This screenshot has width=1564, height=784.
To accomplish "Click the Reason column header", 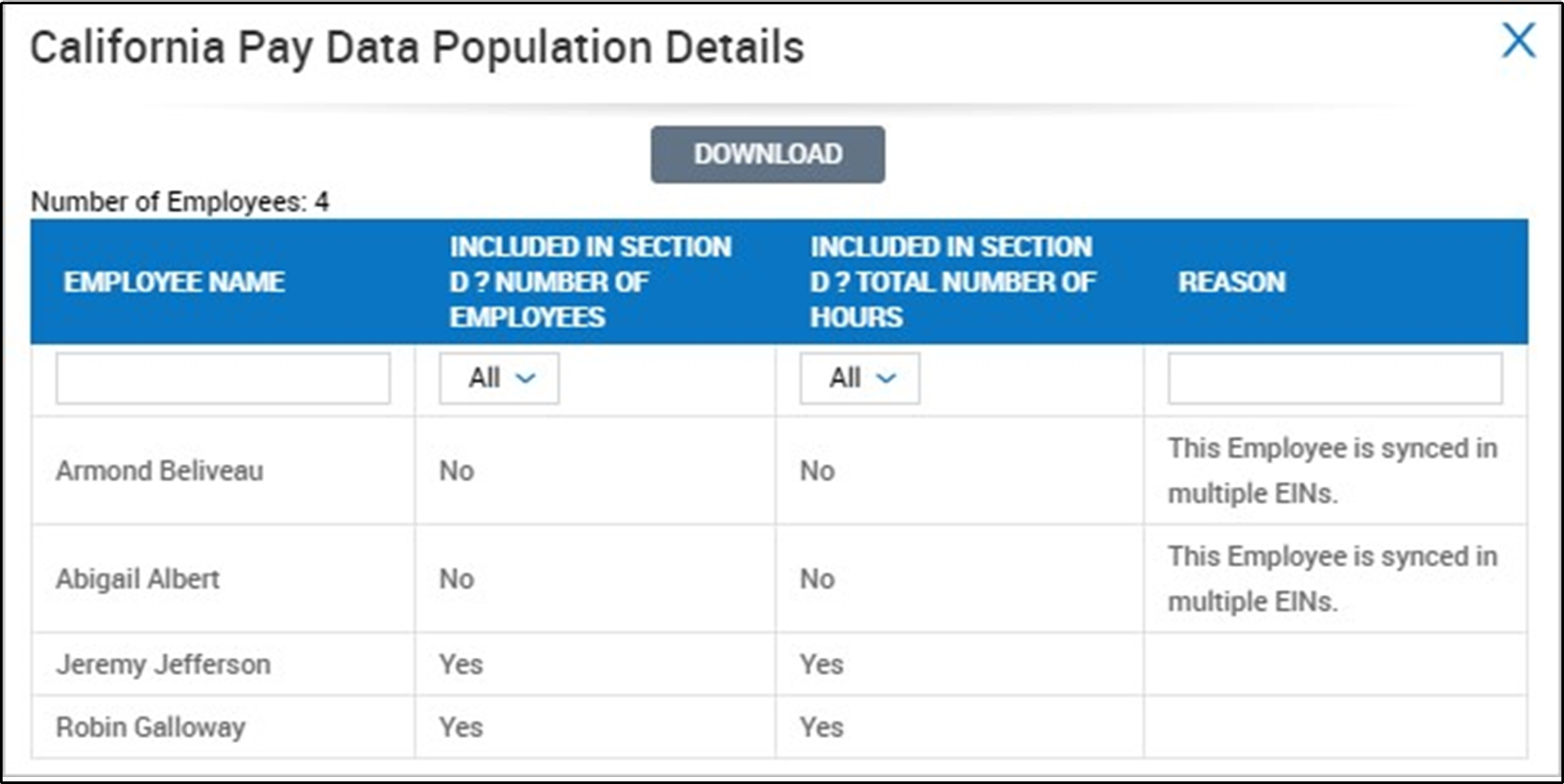I will (1231, 282).
